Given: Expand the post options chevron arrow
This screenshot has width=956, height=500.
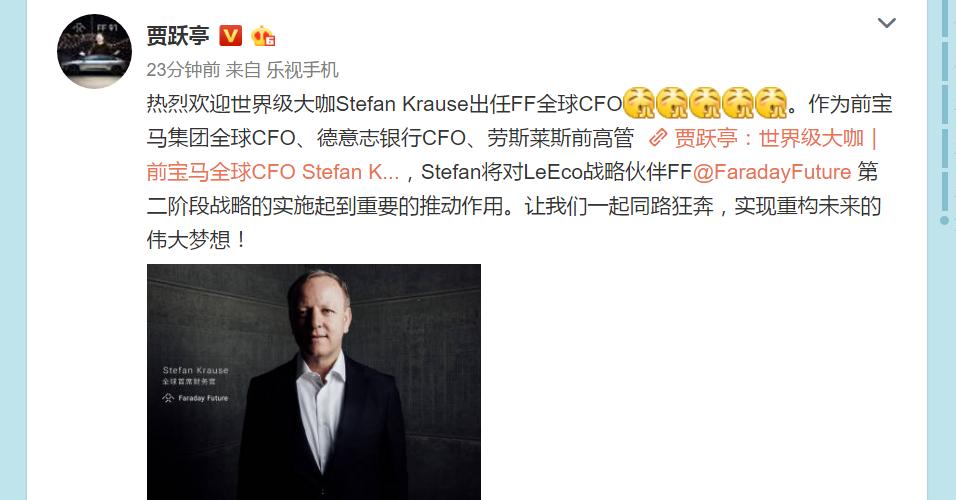Looking at the screenshot, I should coord(886,23).
